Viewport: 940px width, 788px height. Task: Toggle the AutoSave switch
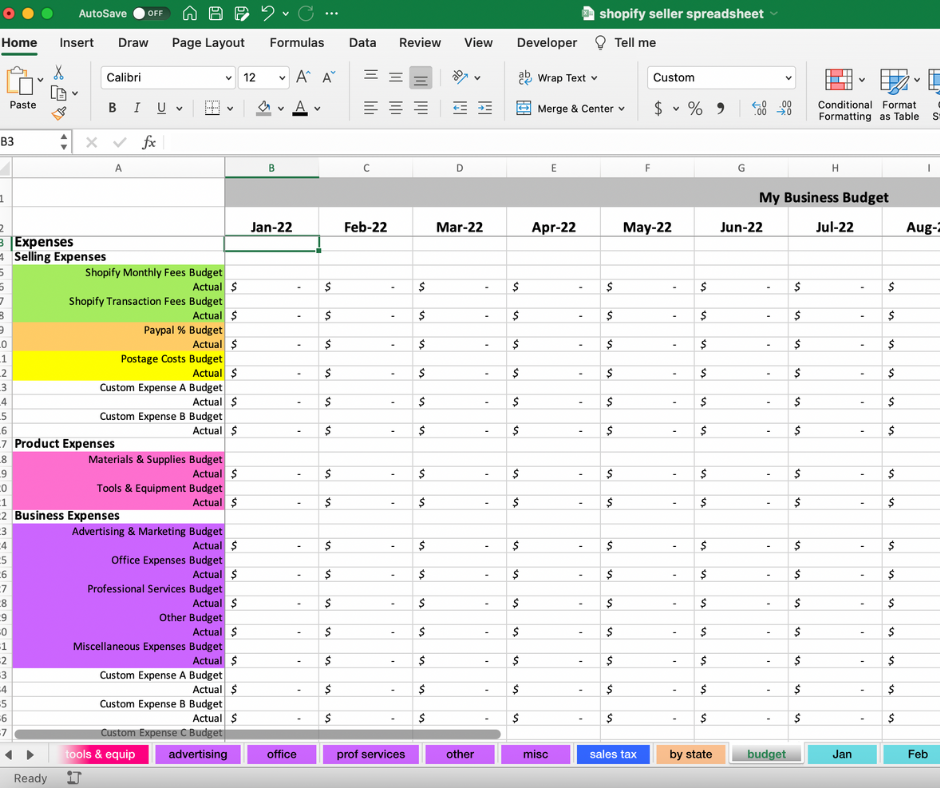tap(150, 14)
